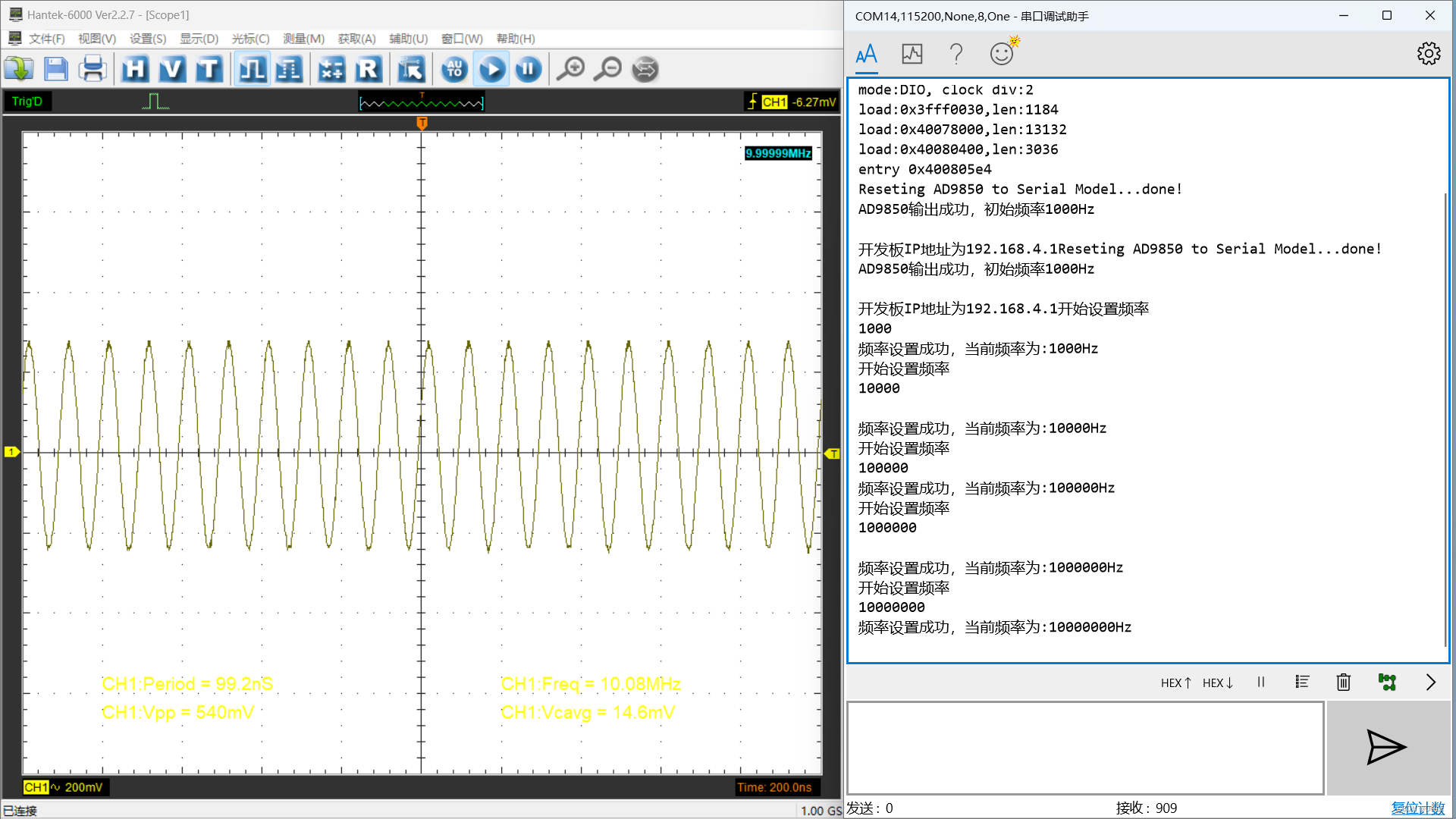Click the 复位计数 reset count link
The height and width of the screenshot is (819, 1456).
(x=1417, y=808)
